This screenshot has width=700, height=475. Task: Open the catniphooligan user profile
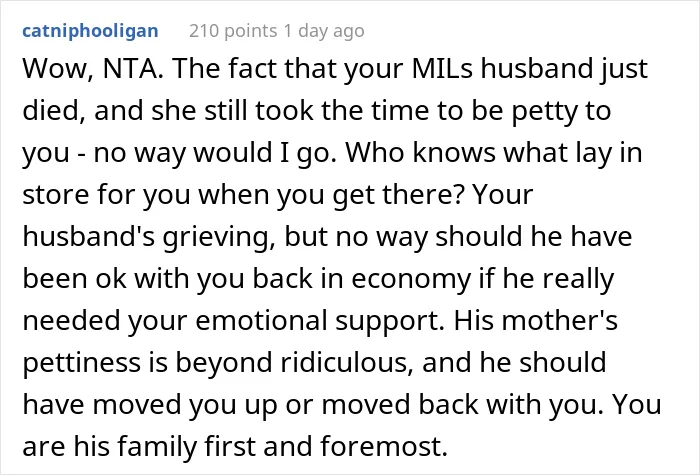click(x=90, y=32)
